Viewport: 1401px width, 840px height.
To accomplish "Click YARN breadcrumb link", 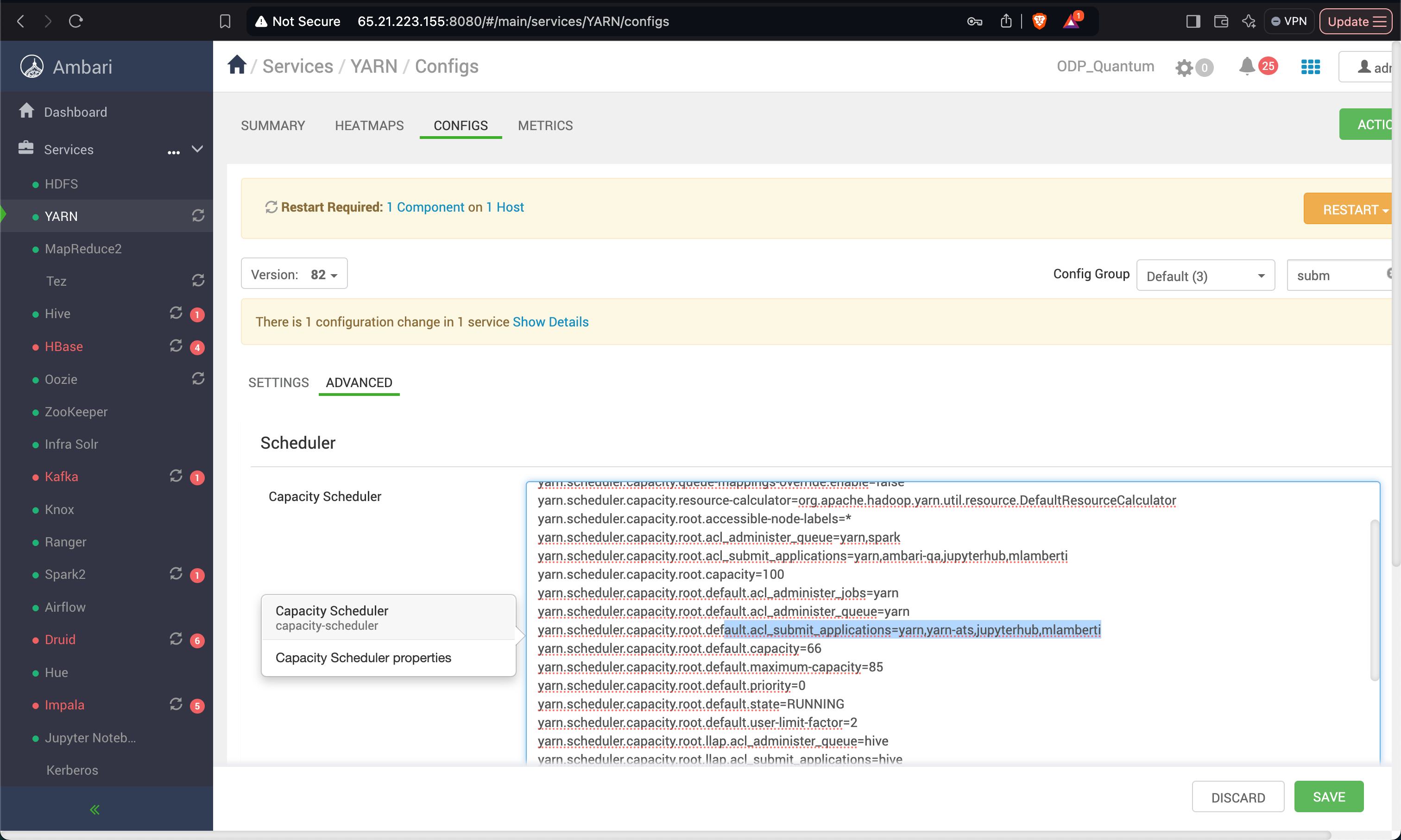I will click(374, 66).
